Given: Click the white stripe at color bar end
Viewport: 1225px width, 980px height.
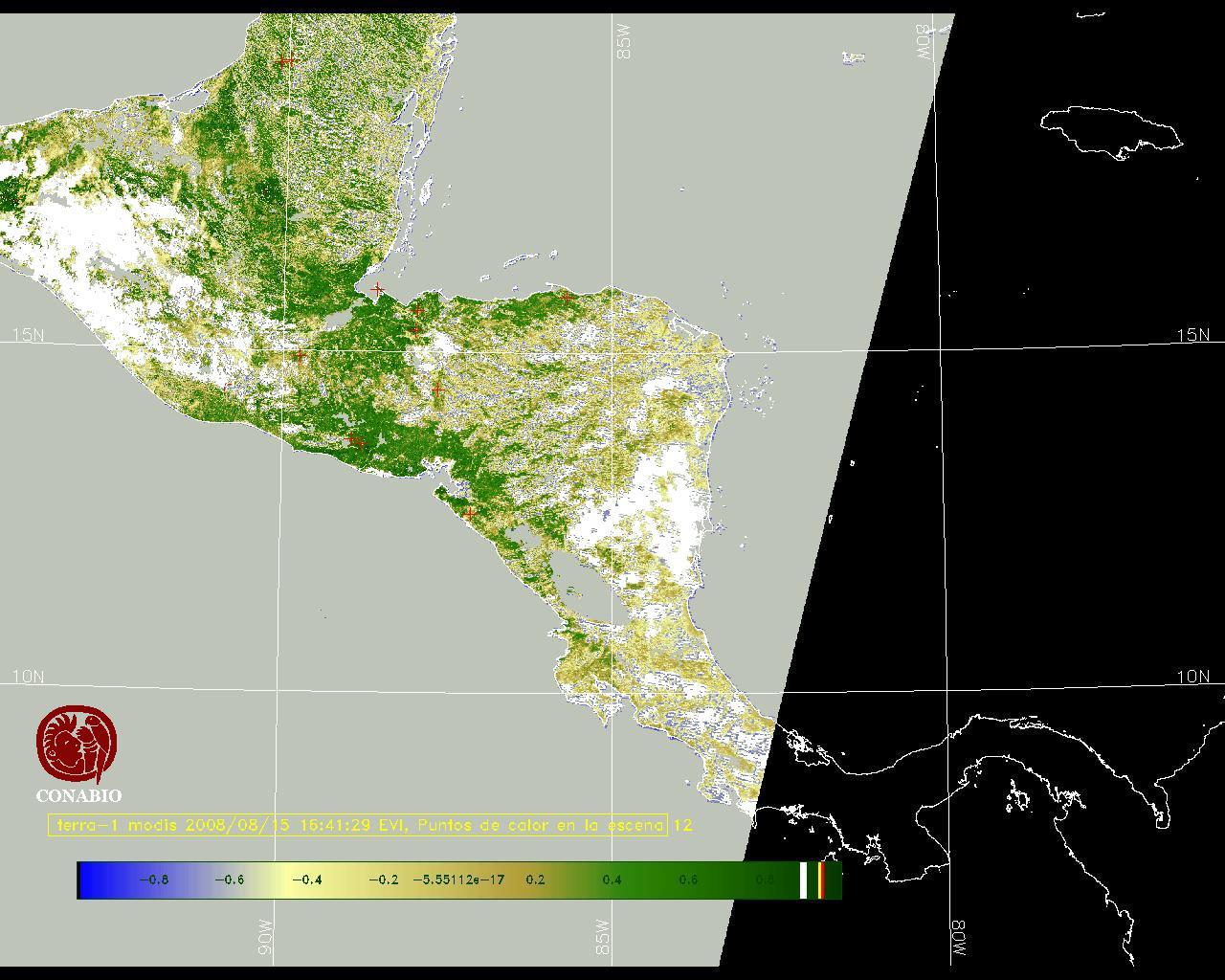Looking at the screenshot, I should pyautogui.click(x=803, y=880).
